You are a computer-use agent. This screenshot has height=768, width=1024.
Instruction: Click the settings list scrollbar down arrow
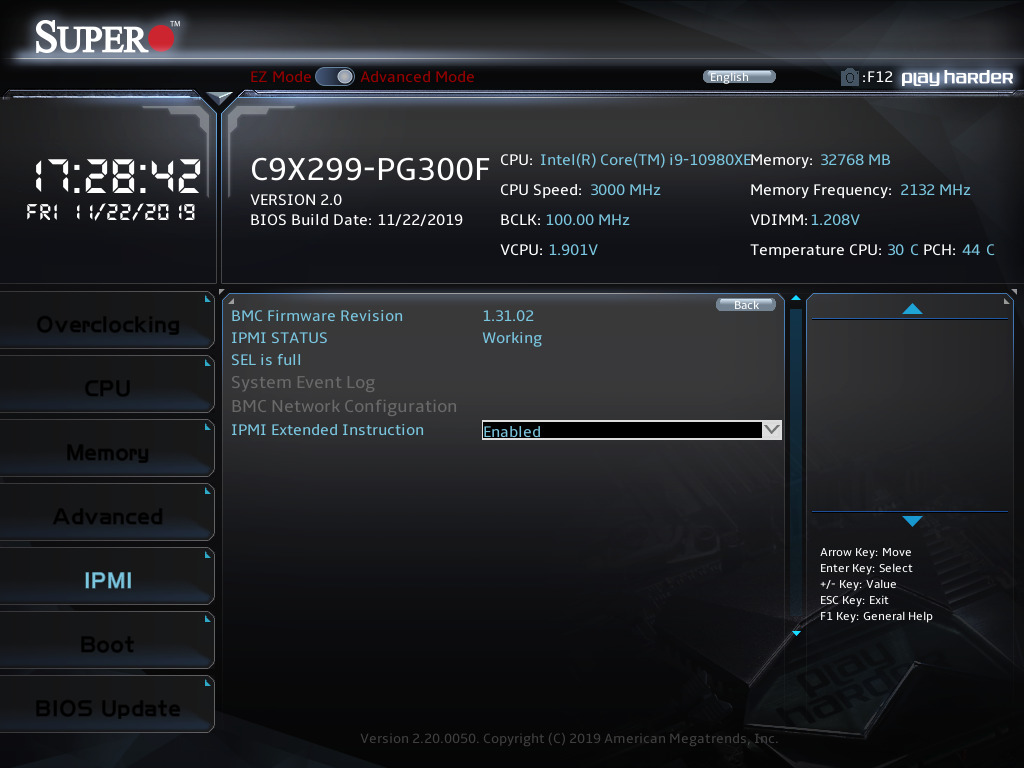[796, 633]
